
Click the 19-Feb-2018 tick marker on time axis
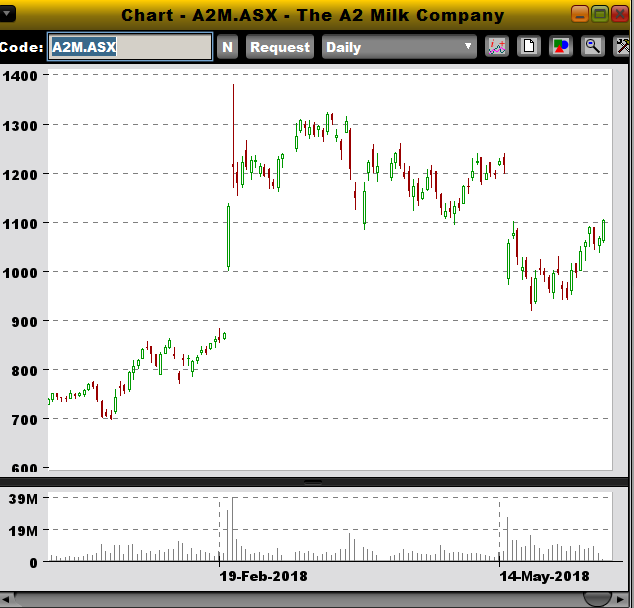click(x=220, y=561)
